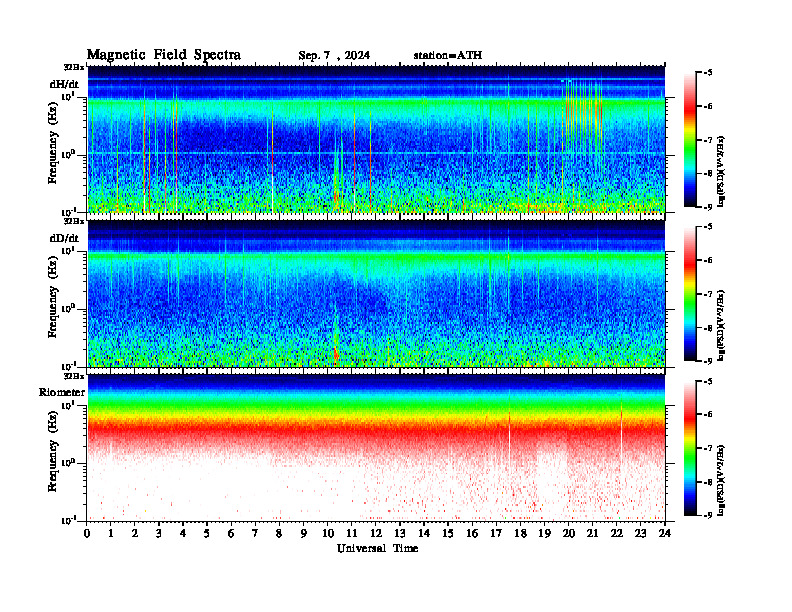Select the "dD/dt" panel label
Image resolution: width=792 pixels, height=612 pixels.
point(64,238)
